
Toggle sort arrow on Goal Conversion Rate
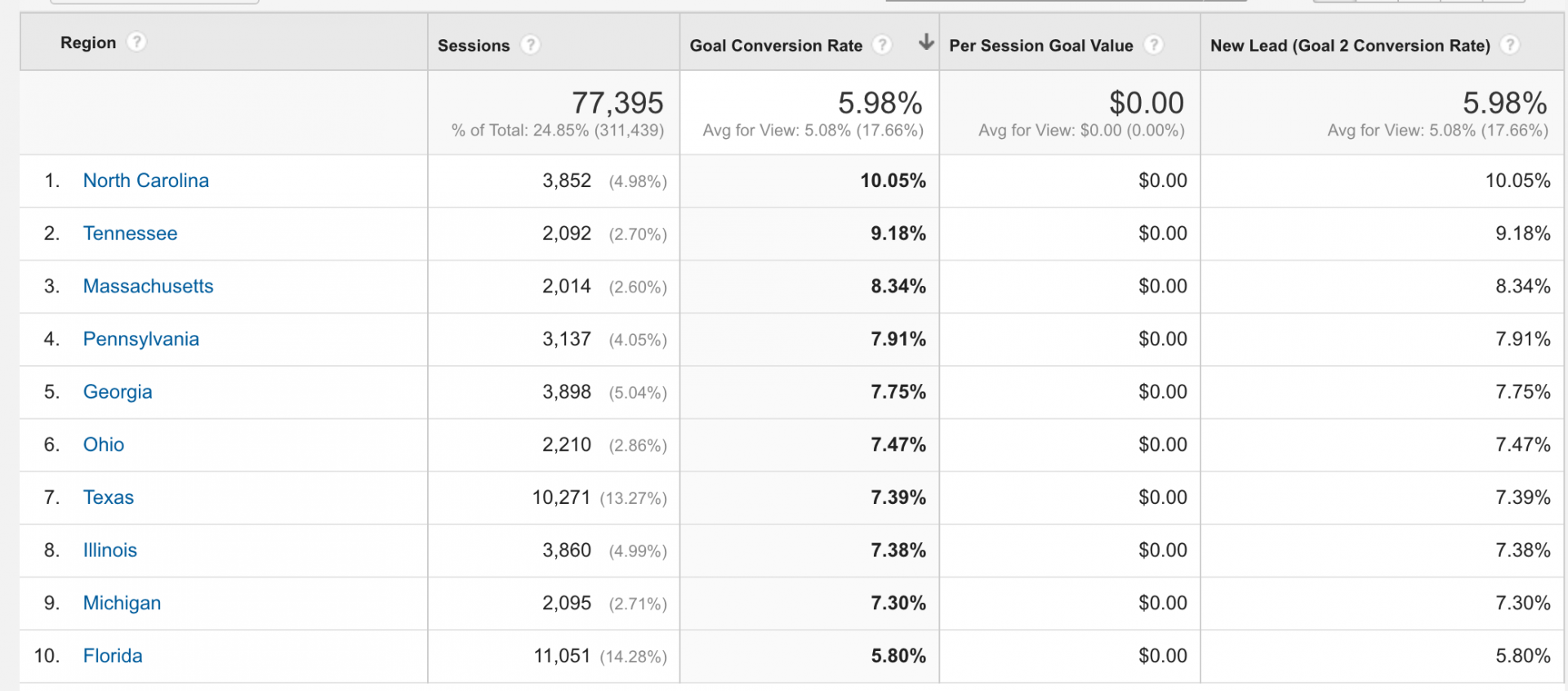pos(925,42)
